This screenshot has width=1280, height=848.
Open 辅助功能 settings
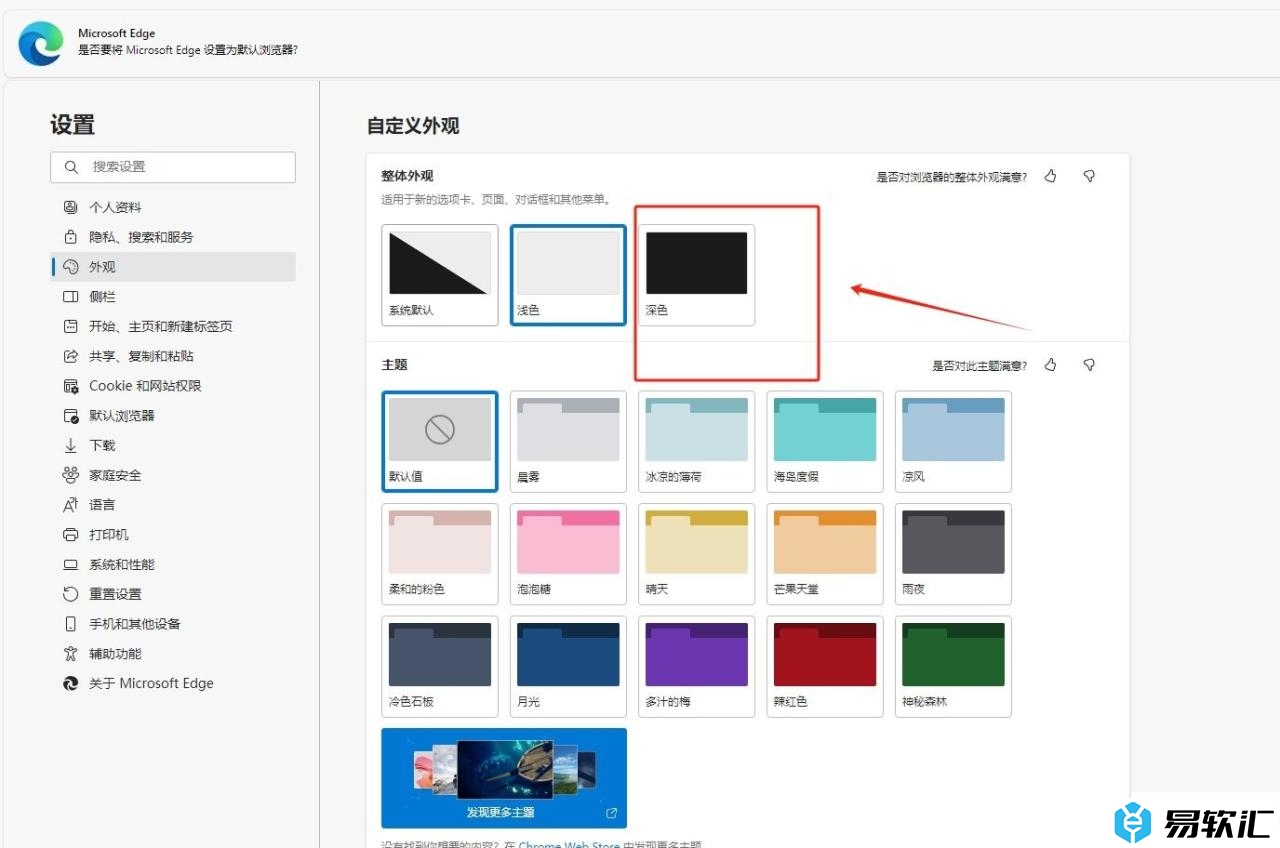[x=172, y=654]
